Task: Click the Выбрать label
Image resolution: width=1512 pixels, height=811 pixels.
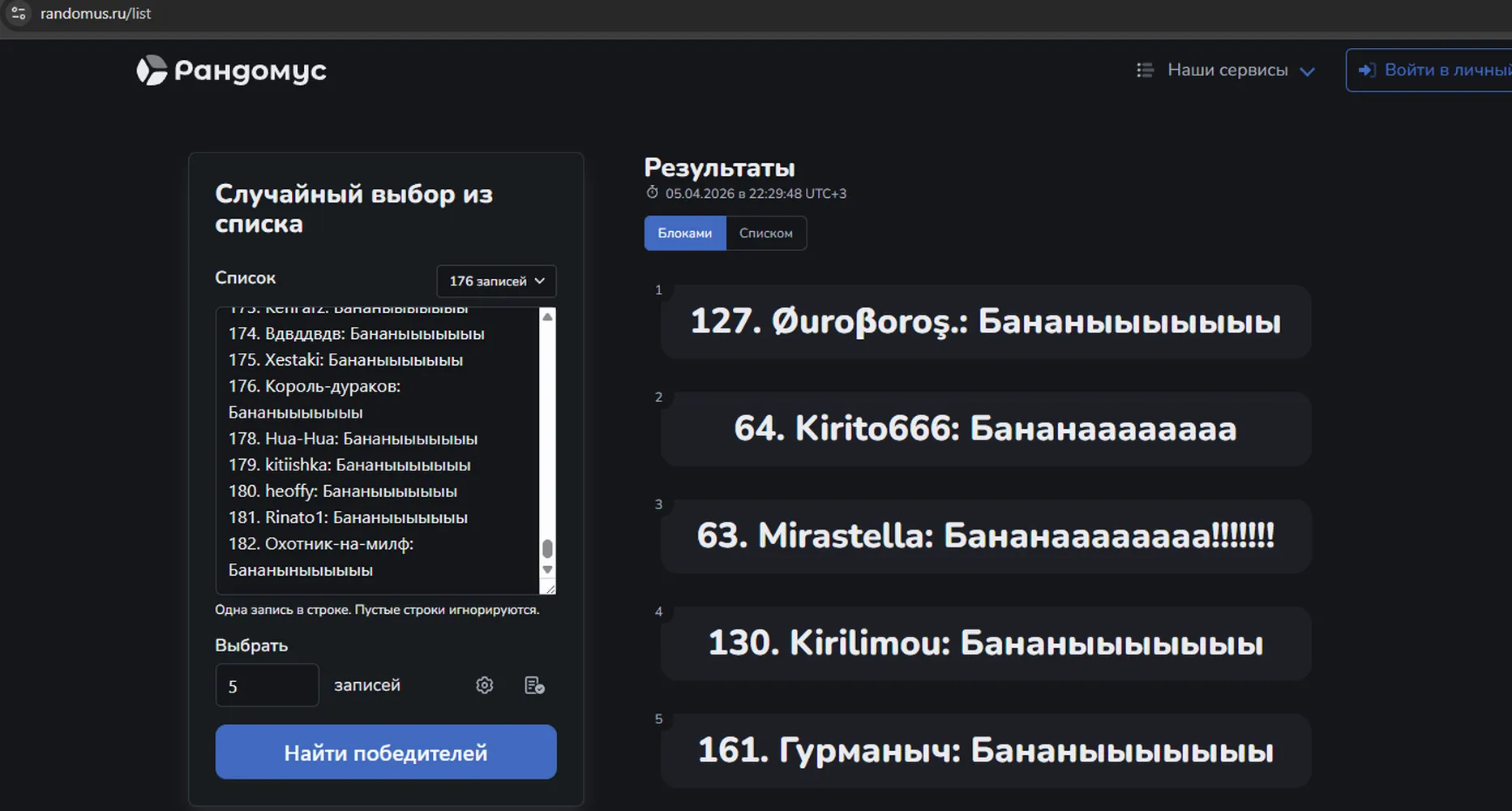Action: point(251,646)
